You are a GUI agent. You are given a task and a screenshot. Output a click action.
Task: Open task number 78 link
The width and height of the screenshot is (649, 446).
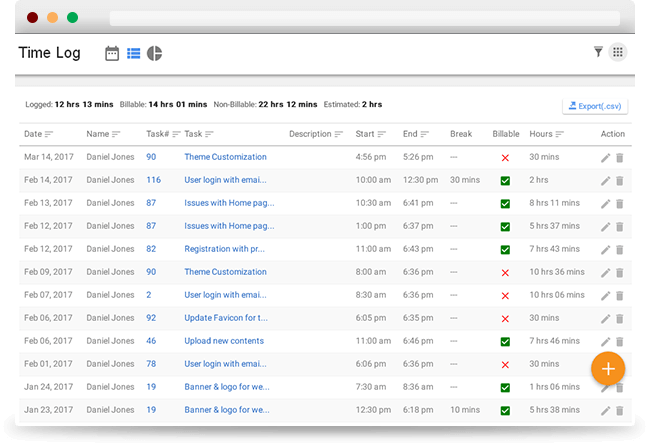pos(151,364)
